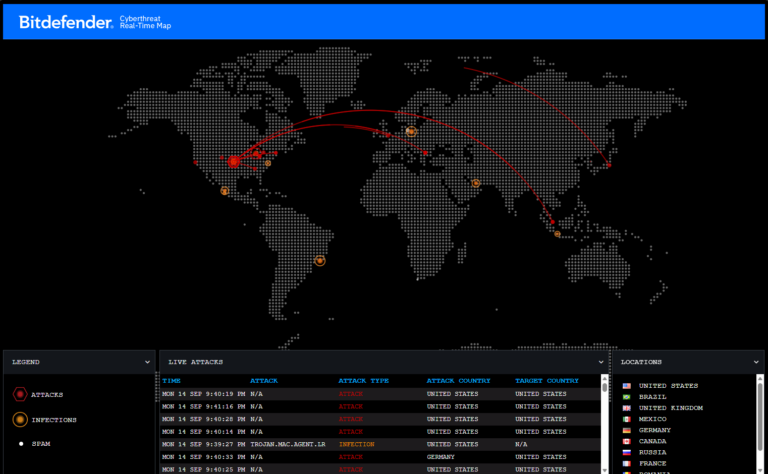Click the Russia flag icon
Image resolution: width=768 pixels, height=474 pixels.
pyautogui.click(x=626, y=452)
